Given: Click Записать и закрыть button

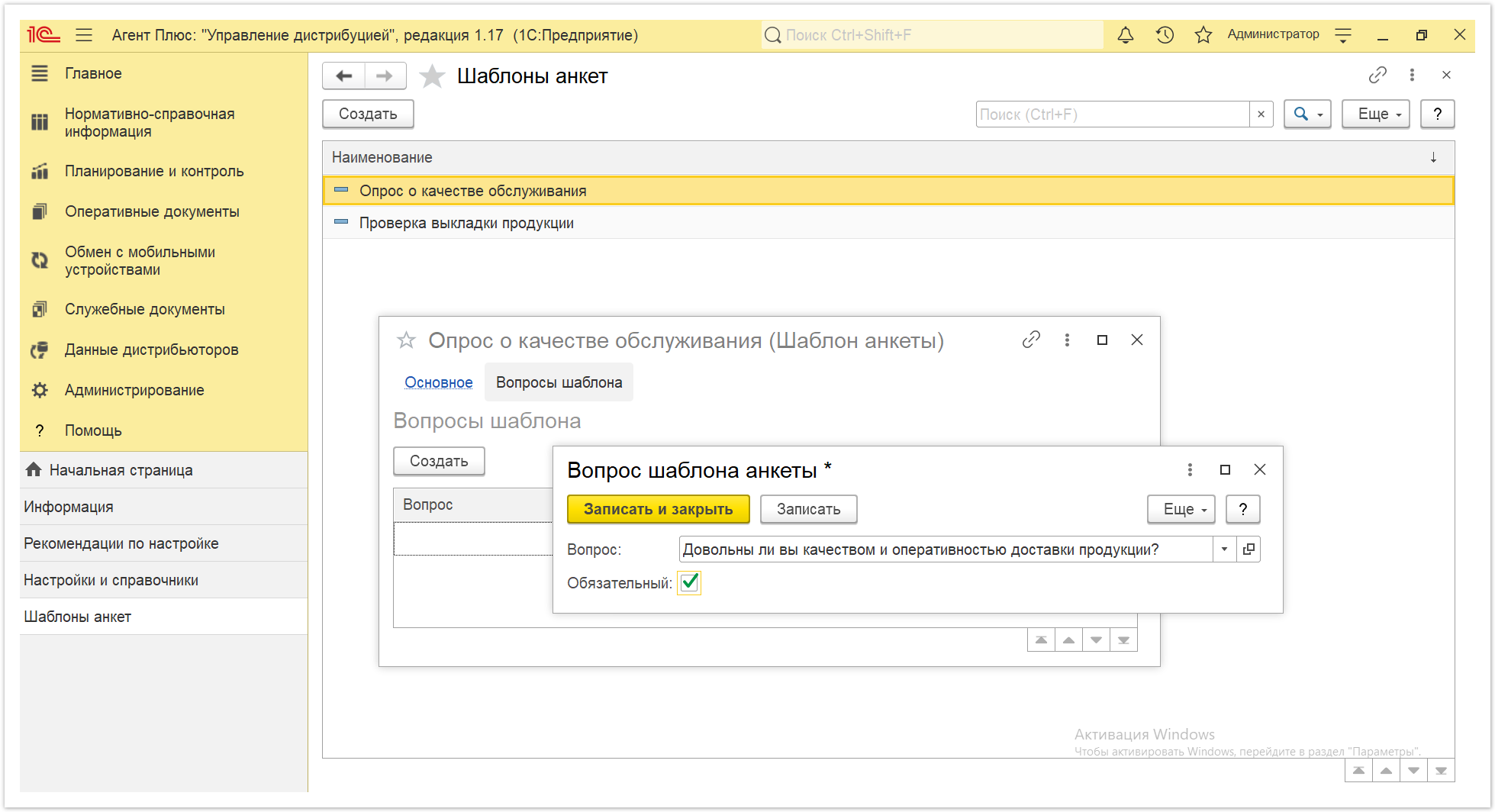Looking at the screenshot, I should coord(659,510).
